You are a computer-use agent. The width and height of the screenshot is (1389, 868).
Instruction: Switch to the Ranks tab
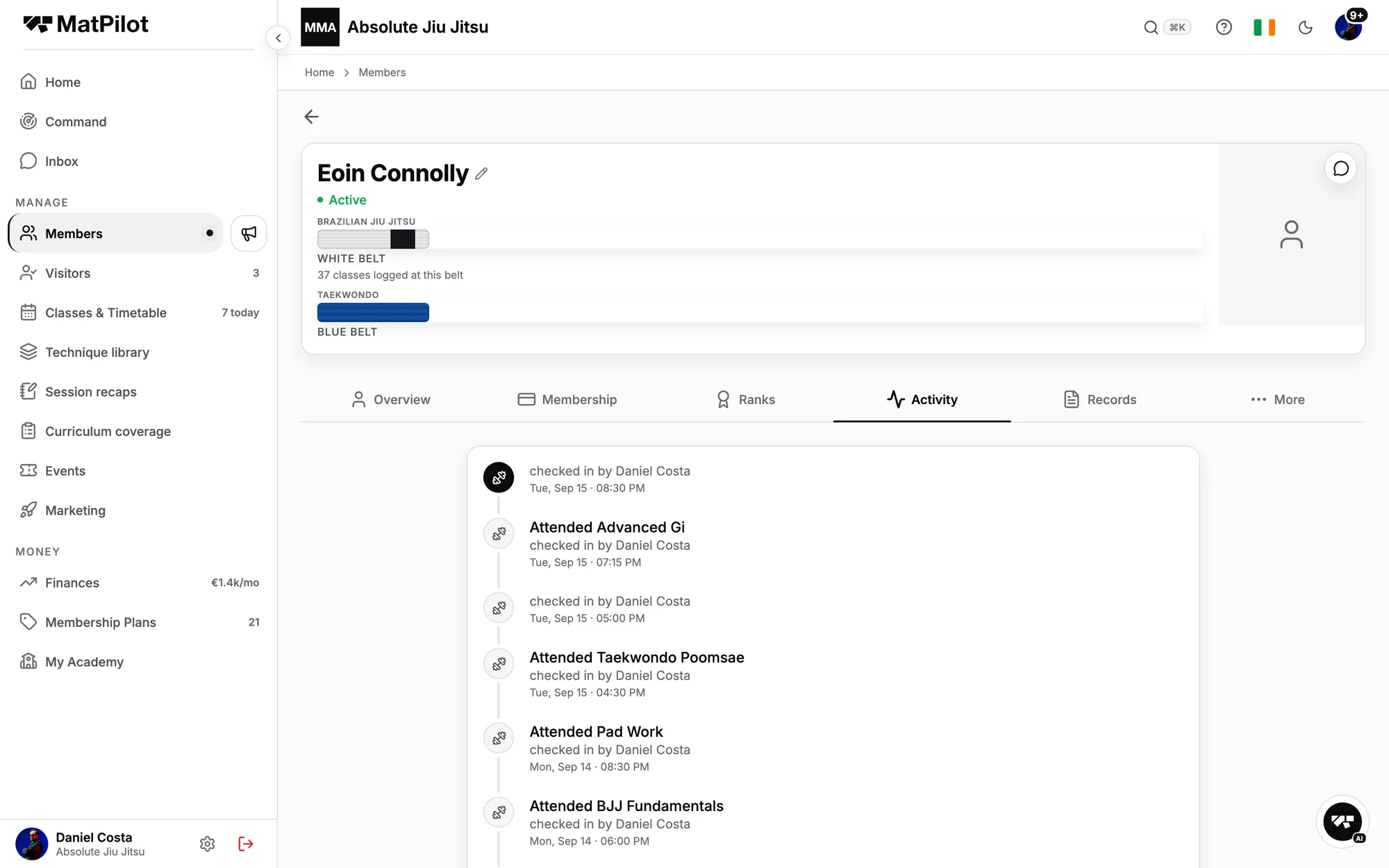tap(745, 399)
